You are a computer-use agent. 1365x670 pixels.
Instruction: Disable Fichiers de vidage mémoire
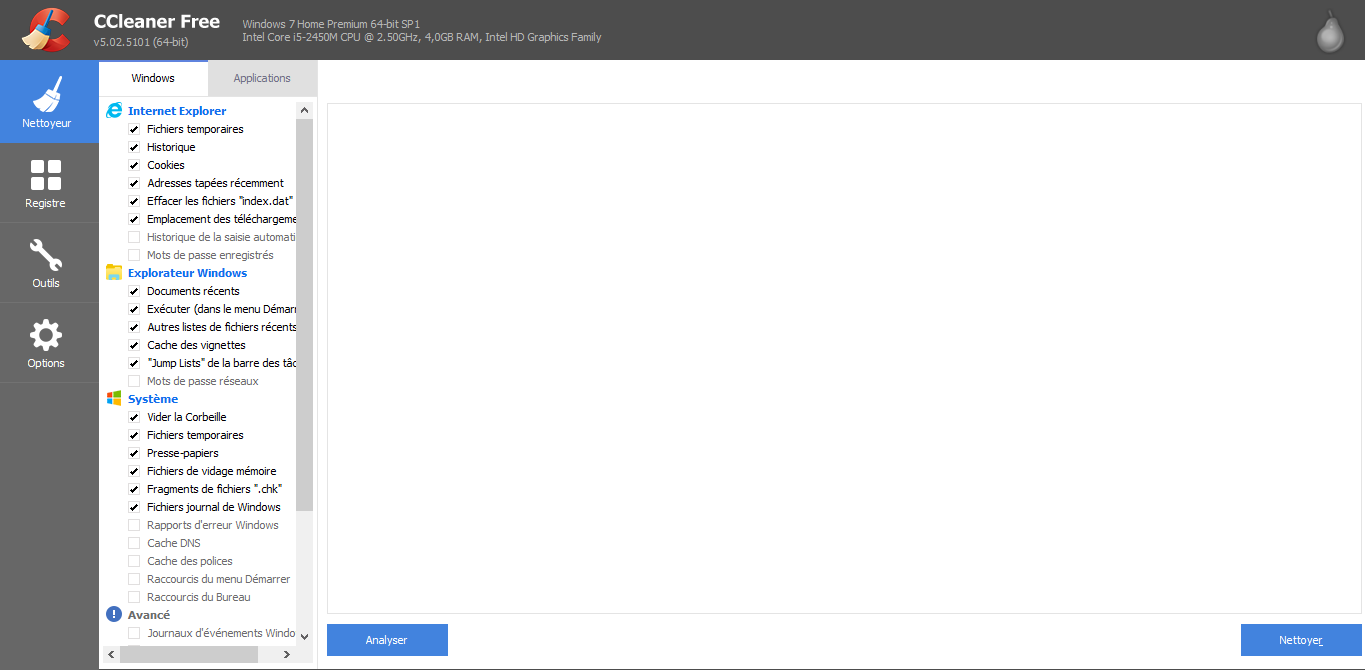tap(134, 471)
